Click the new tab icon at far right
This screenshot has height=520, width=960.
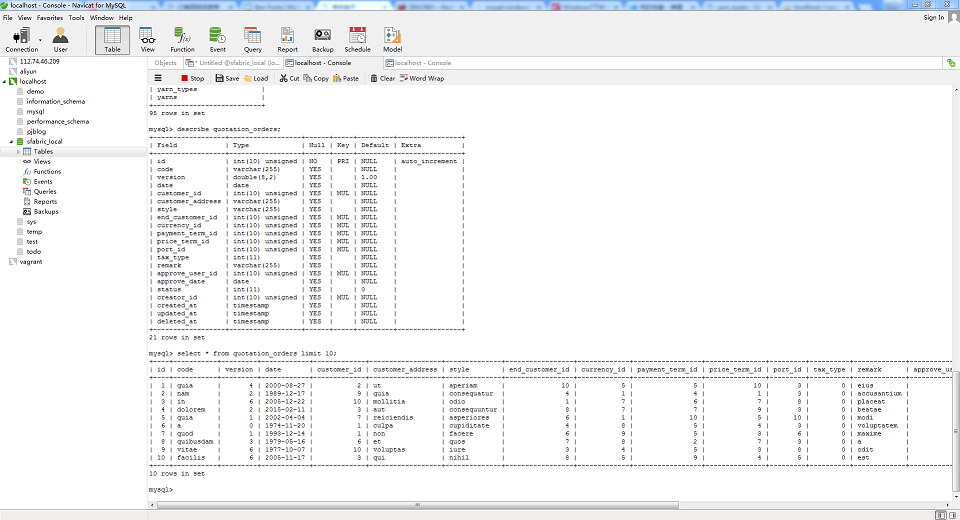pyautogui.click(x=951, y=63)
